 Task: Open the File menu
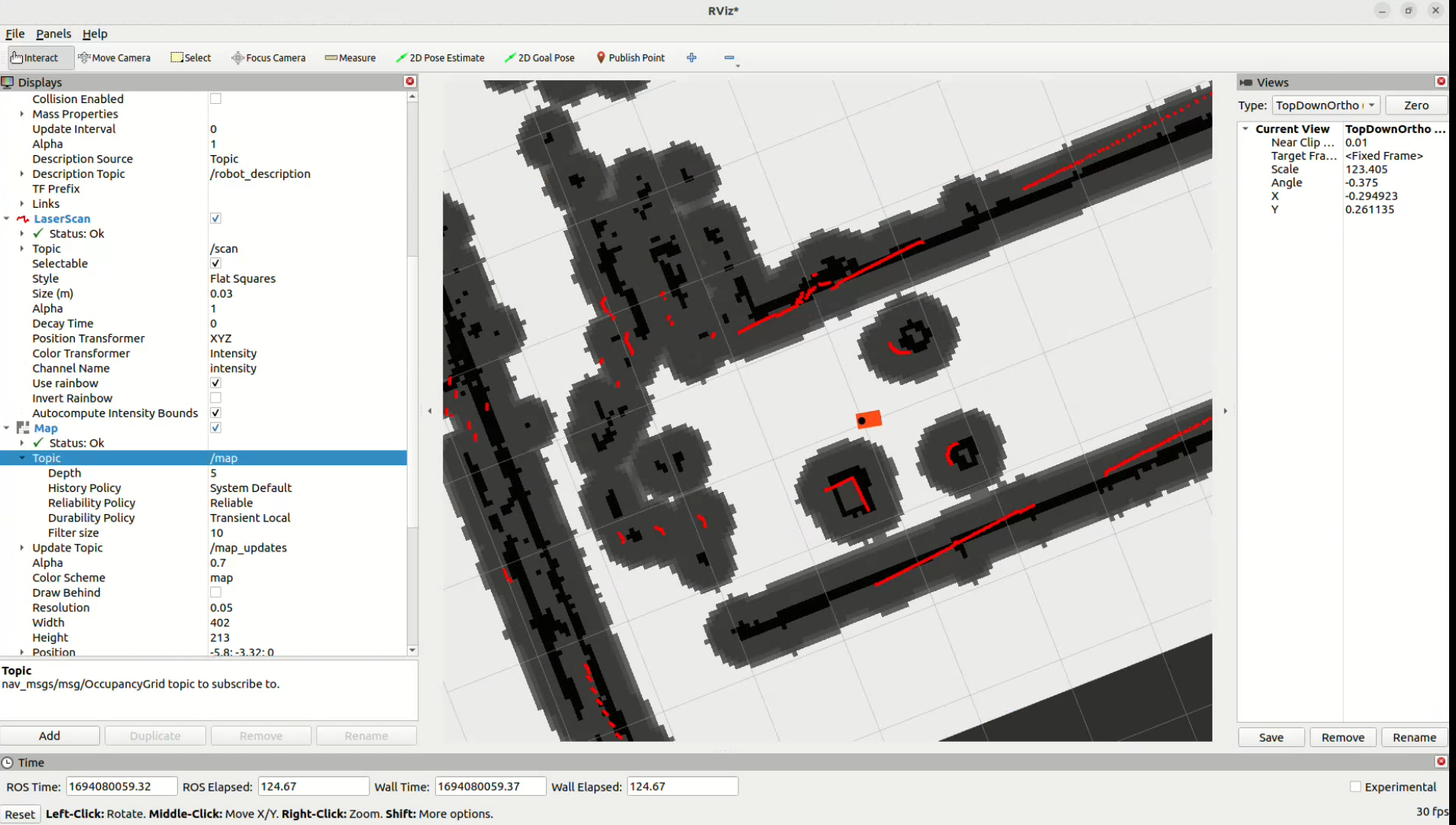(x=15, y=34)
